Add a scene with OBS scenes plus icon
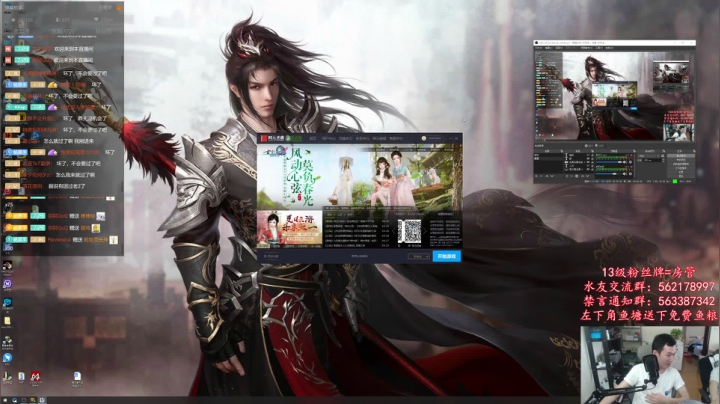The width and height of the screenshot is (720, 404). tap(536, 176)
